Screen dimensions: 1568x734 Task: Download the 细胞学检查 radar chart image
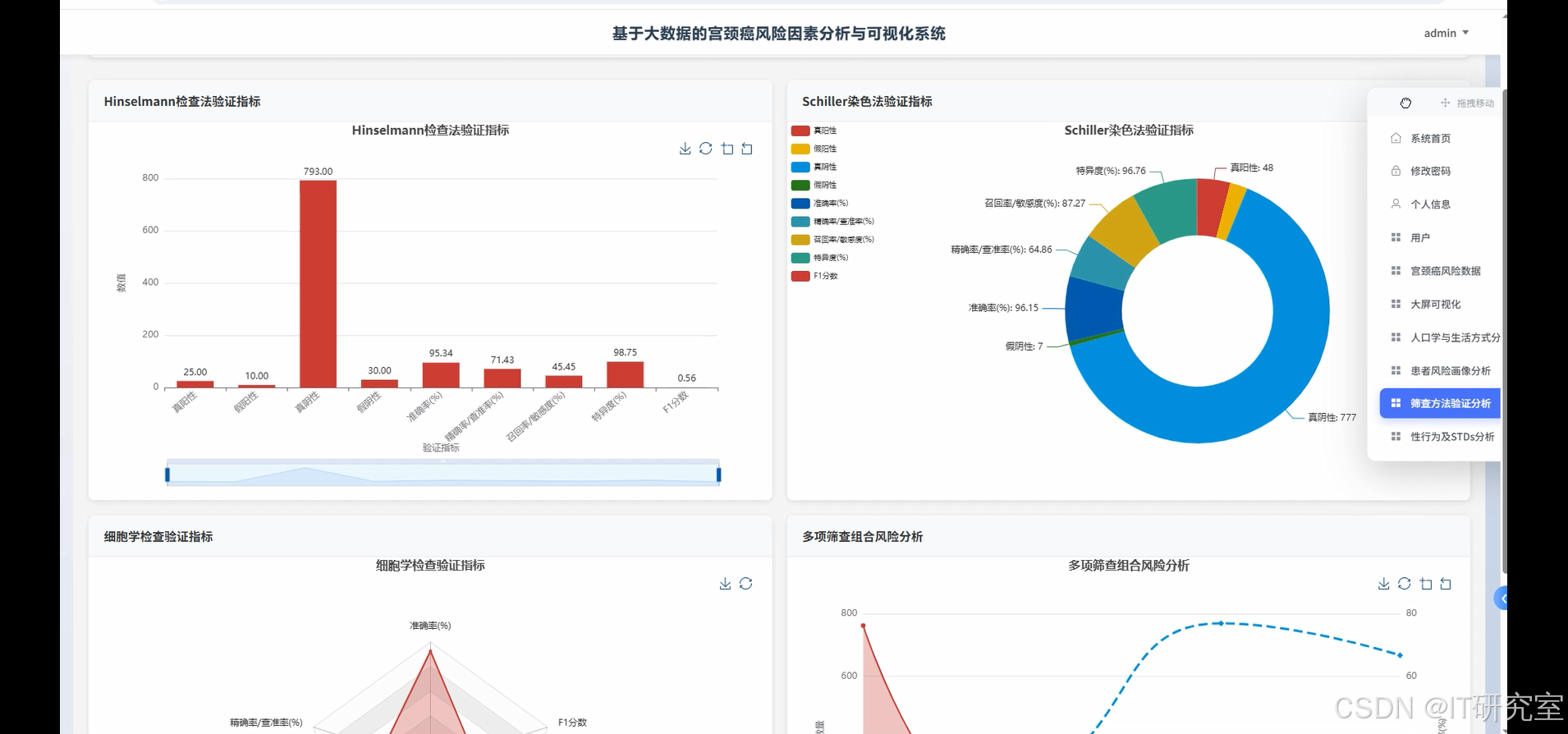[725, 584]
